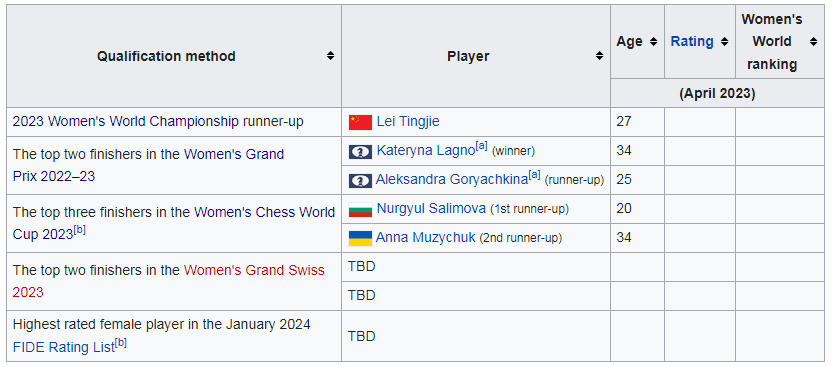The width and height of the screenshot is (832, 366).
Task: Open the FIDE Rating List link
Action: coord(64,347)
